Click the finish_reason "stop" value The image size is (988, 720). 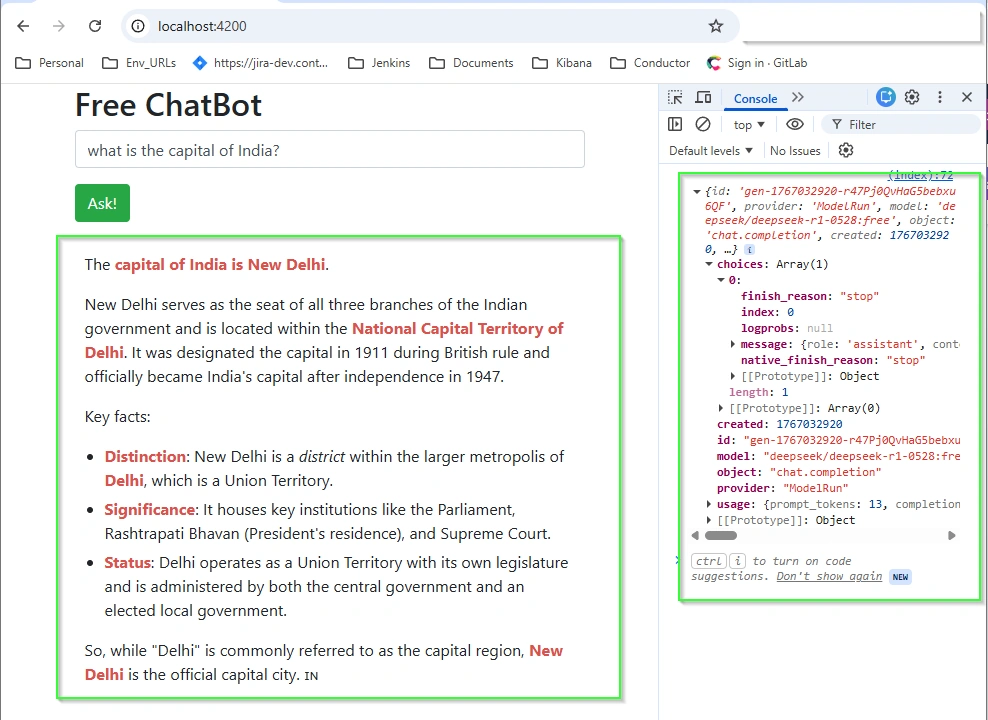click(859, 296)
